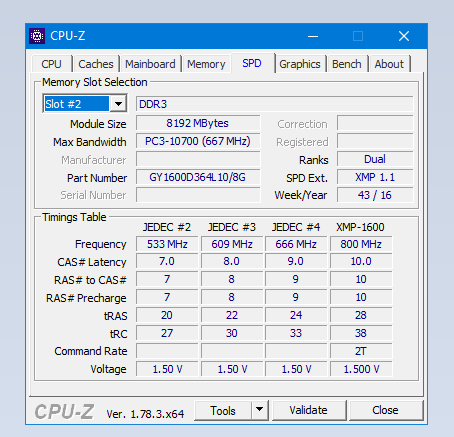
Task: Click the XMP-1600 frequency 800 MHz cell
Action: click(x=361, y=244)
